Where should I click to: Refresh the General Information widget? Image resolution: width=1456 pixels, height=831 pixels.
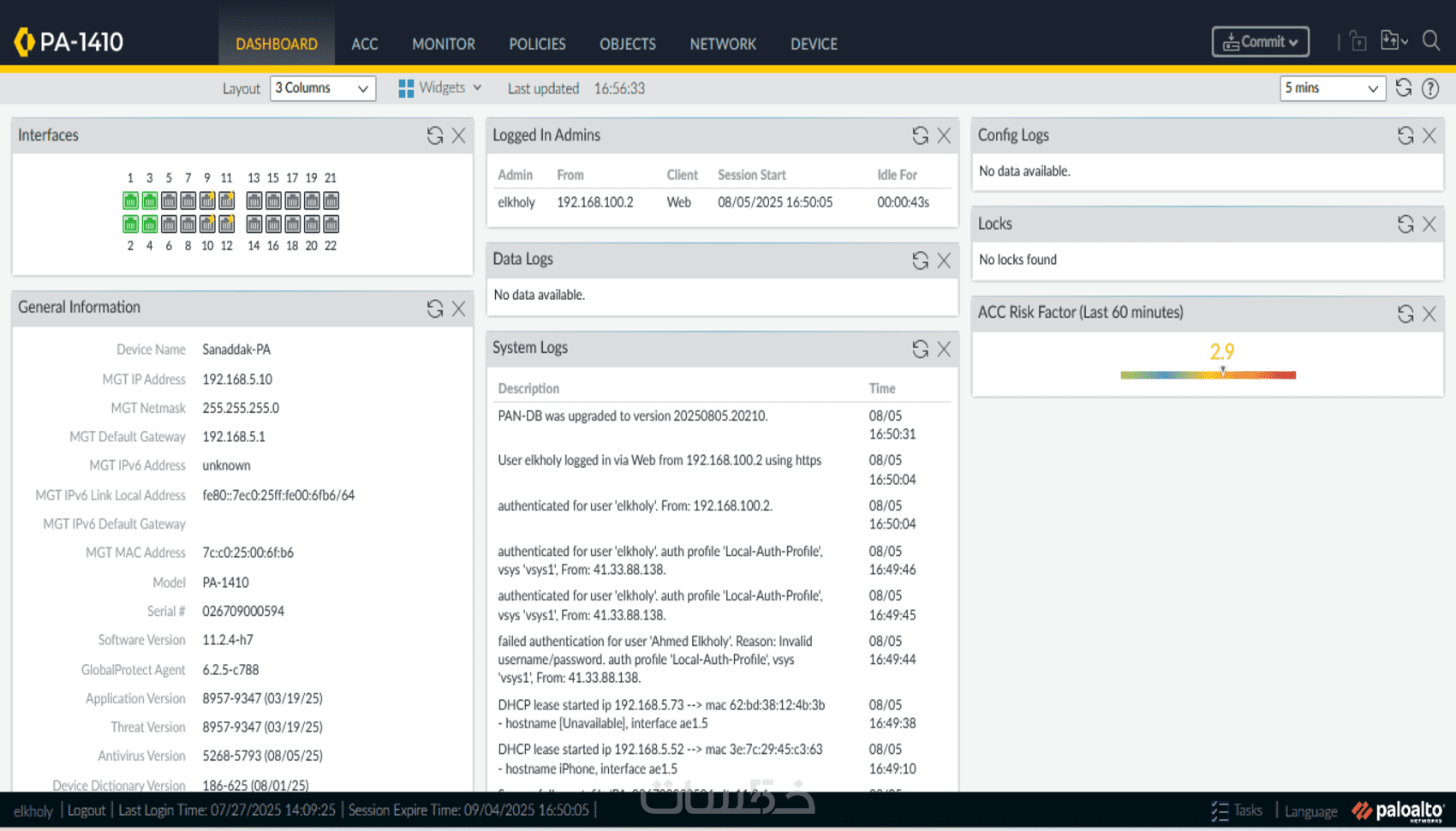click(435, 308)
